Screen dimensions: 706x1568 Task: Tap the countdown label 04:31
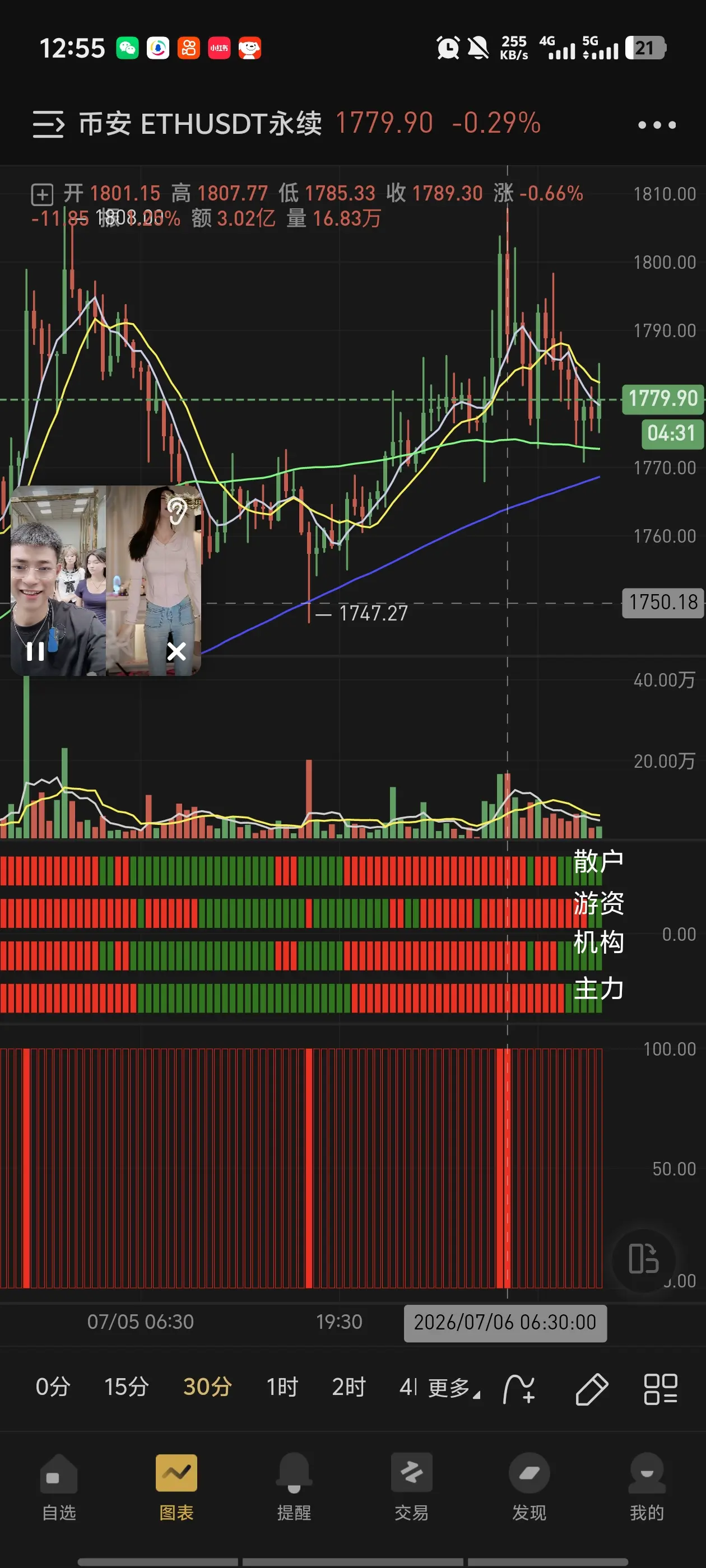pos(671,433)
